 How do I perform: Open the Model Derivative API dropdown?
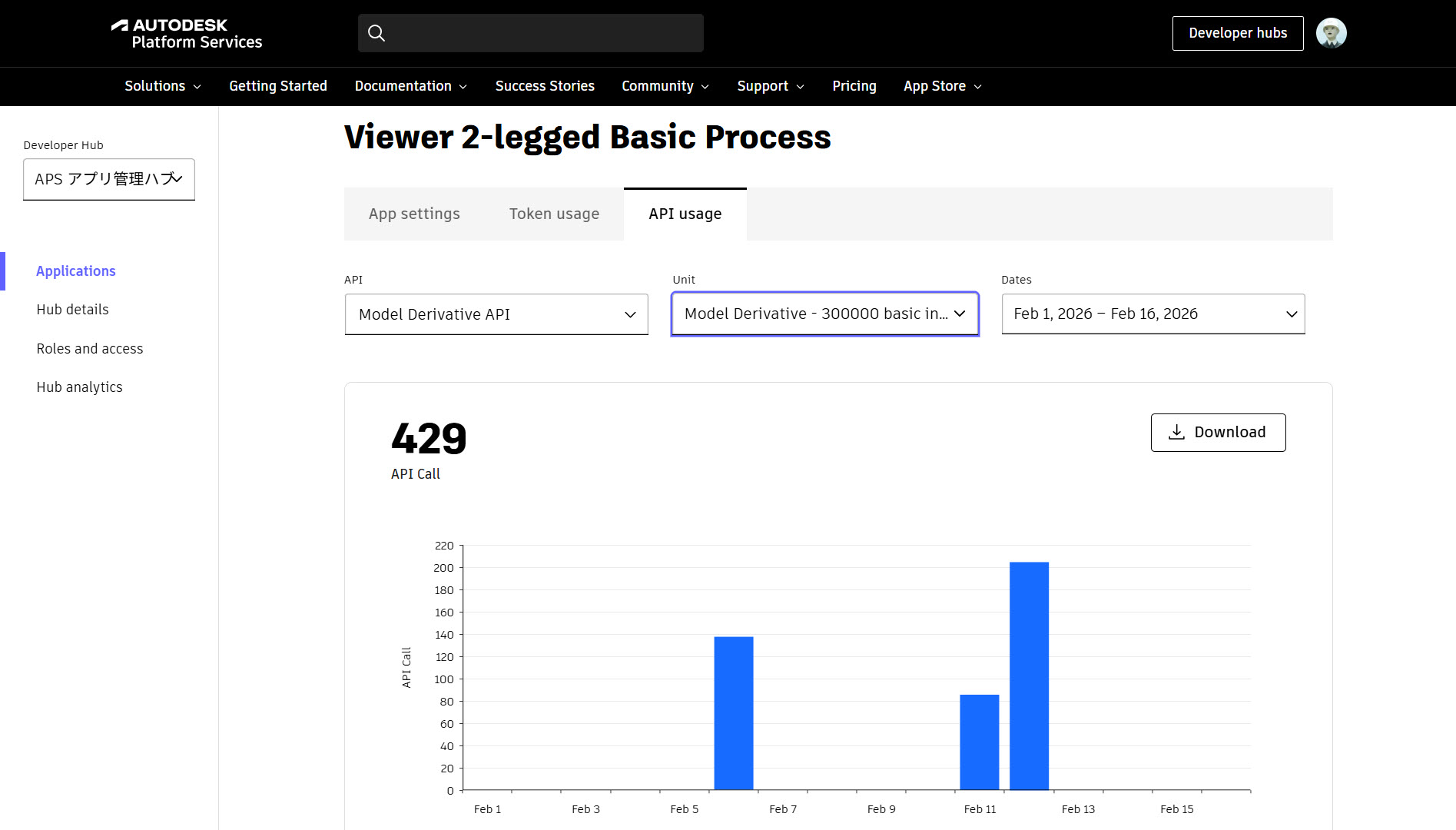(496, 314)
